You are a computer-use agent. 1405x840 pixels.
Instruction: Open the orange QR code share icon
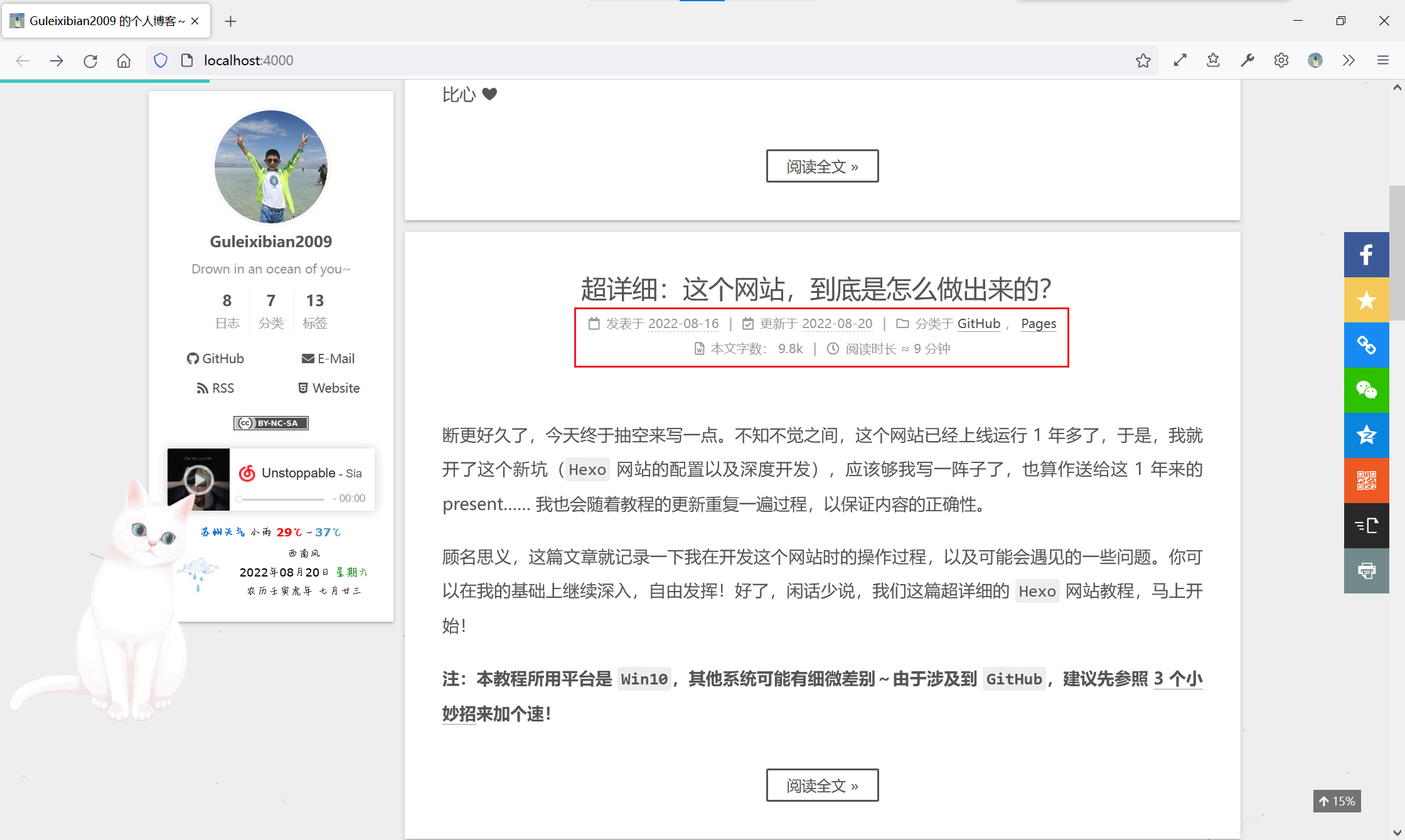click(x=1366, y=481)
